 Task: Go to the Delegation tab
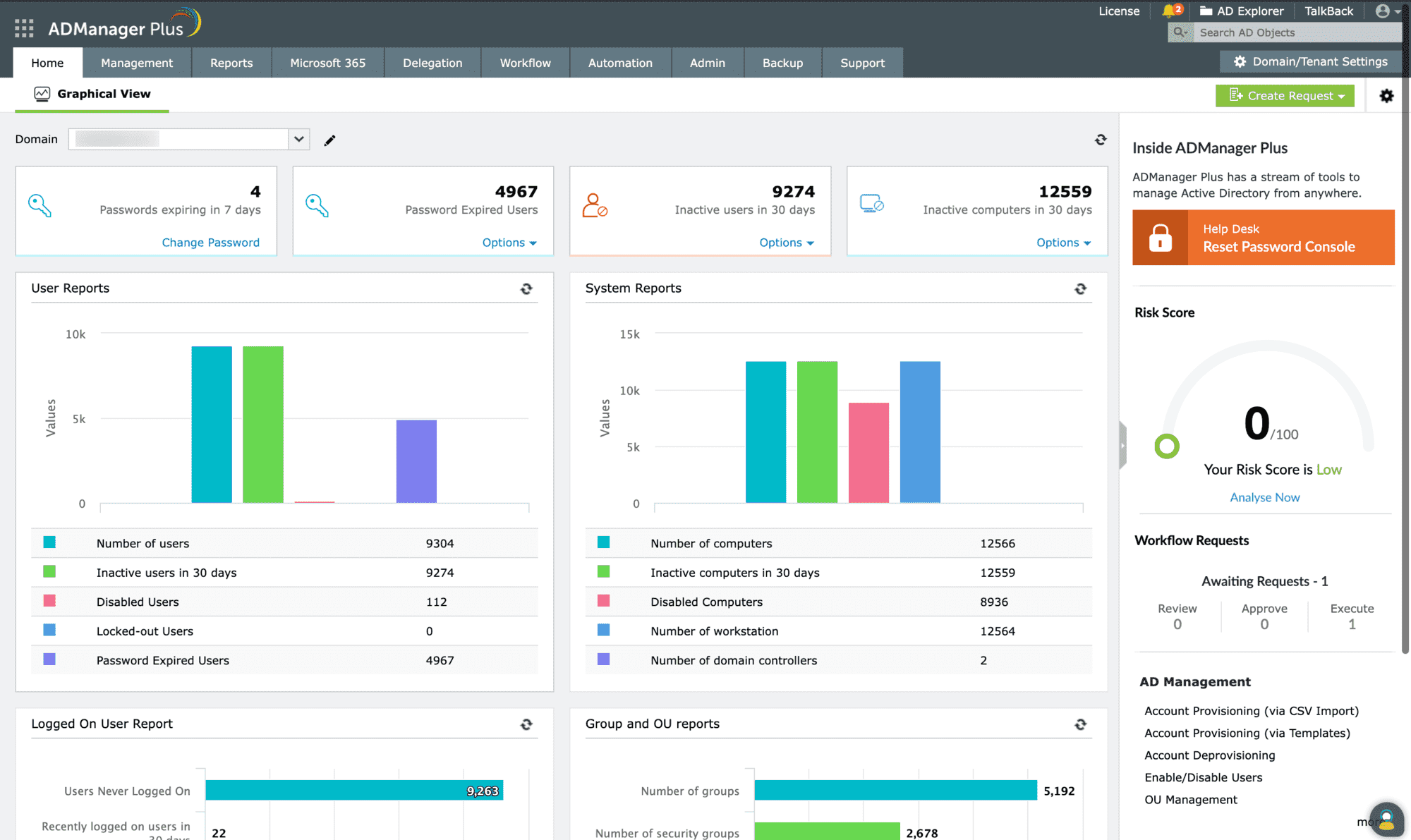click(x=432, y=63)
